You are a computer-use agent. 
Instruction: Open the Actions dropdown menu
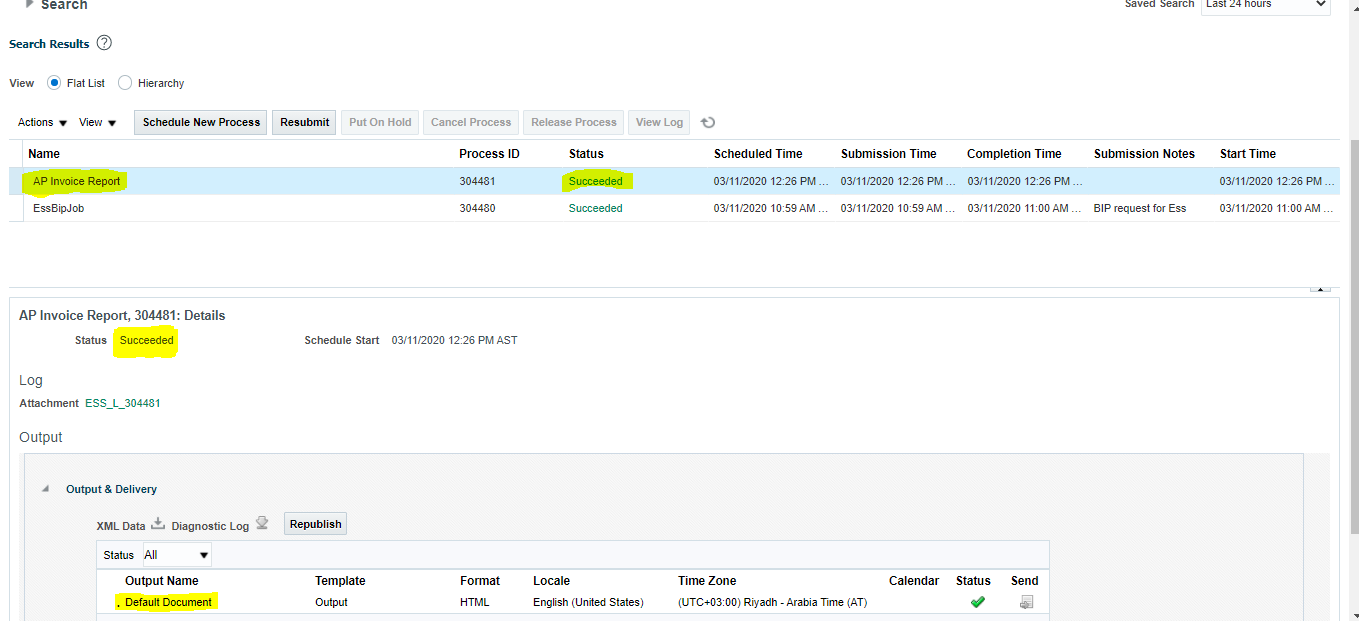(41, 122)
